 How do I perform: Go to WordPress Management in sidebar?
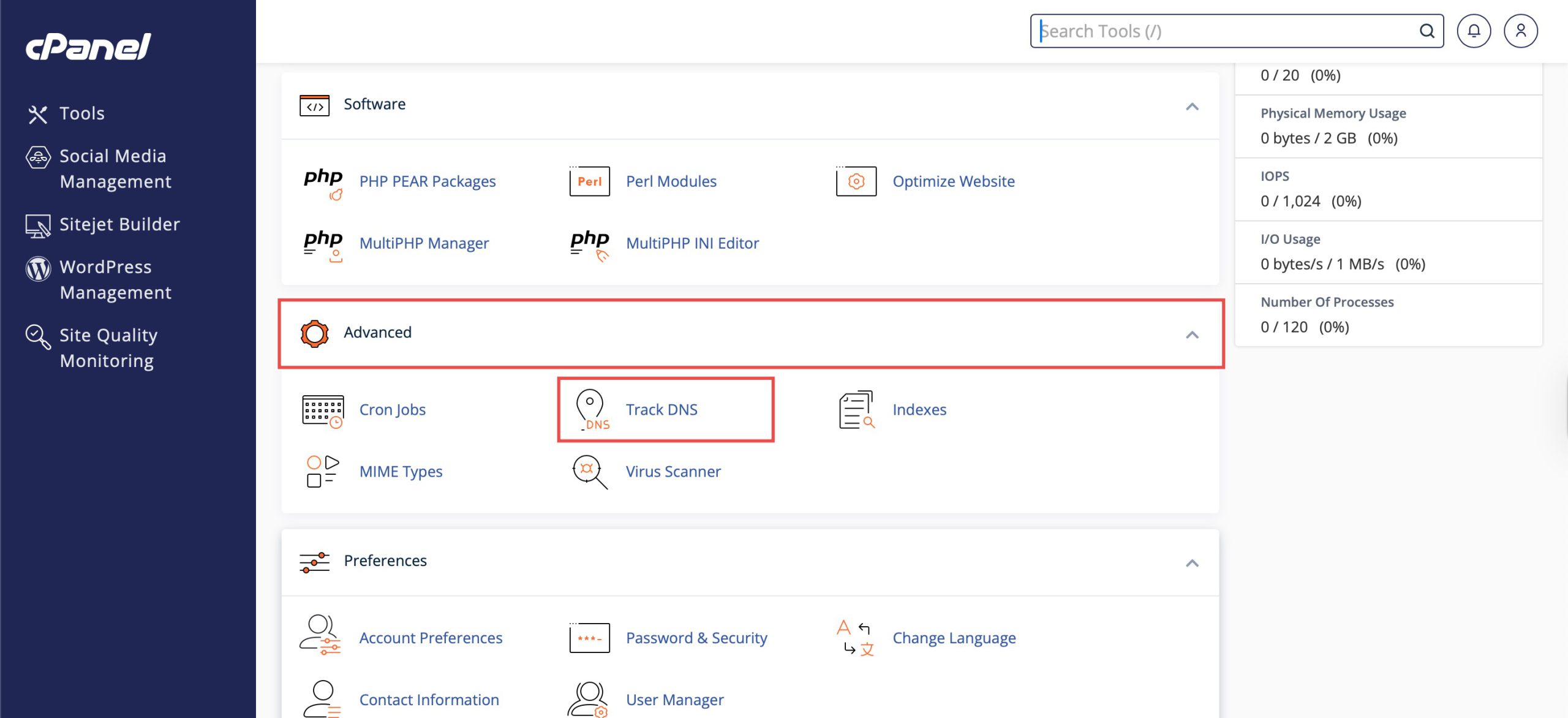[x=115, y=279]
